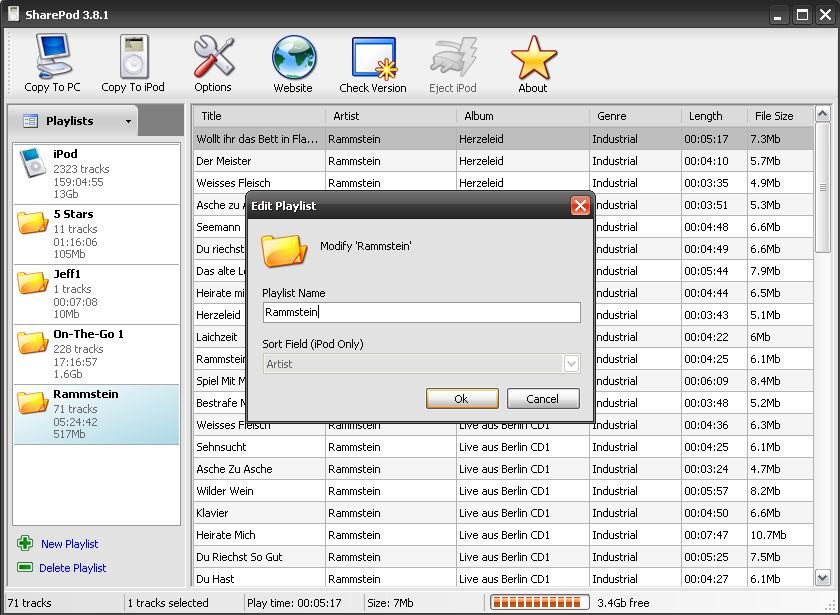
Task: Sort tracks by the Title column
Action: (259, 116)
